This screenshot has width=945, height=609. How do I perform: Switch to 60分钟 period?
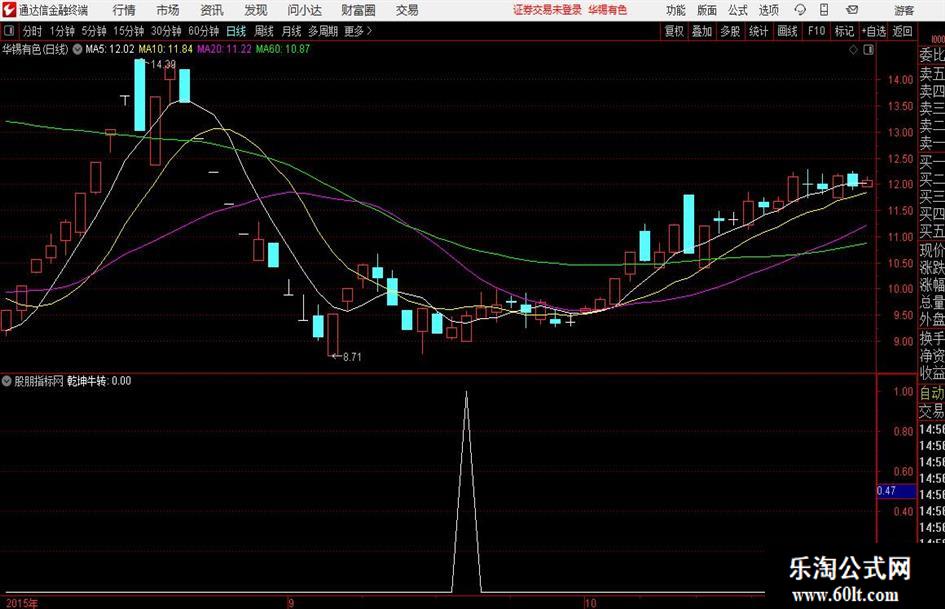click(x=203, y=31)
